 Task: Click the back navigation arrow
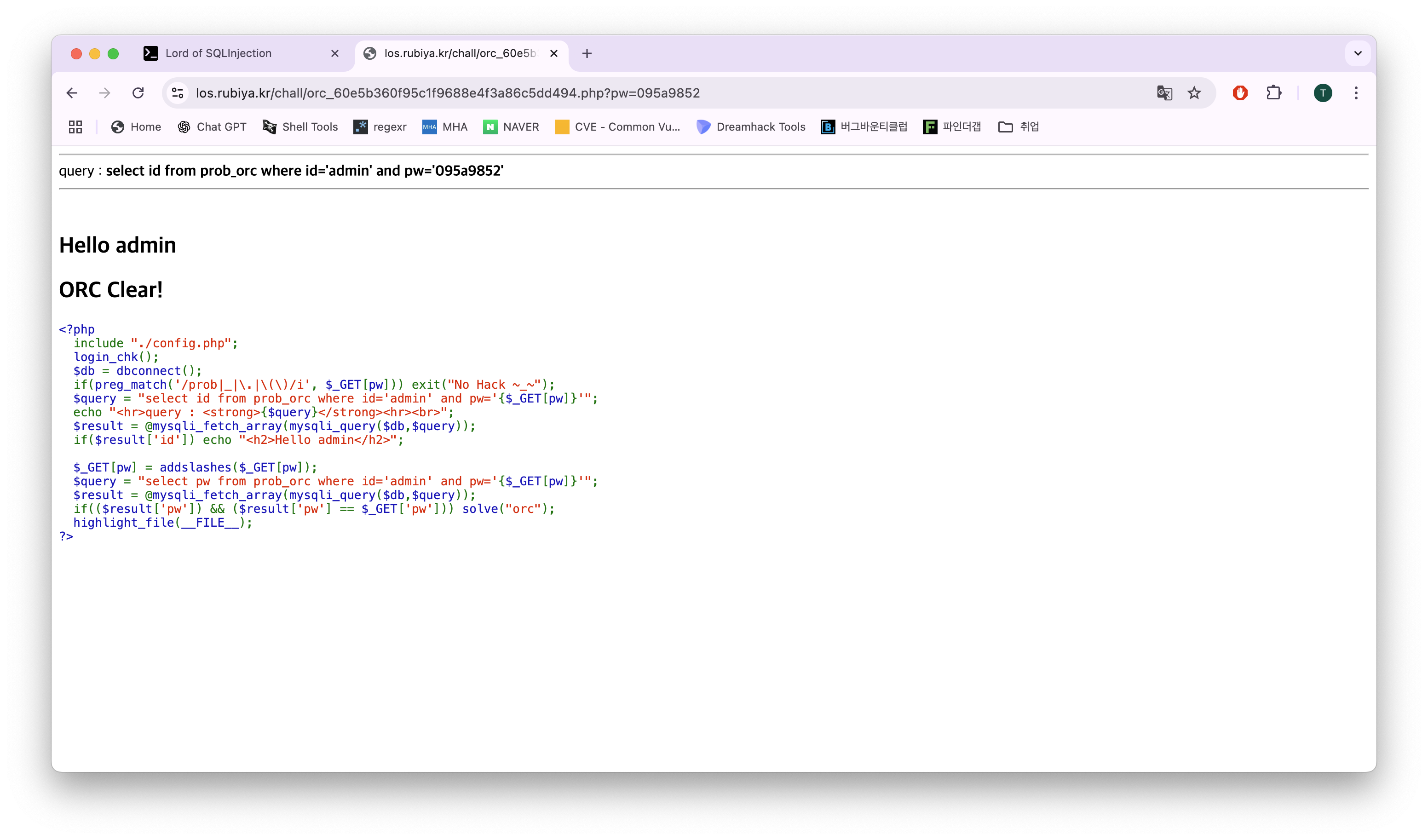click(72, 93)
